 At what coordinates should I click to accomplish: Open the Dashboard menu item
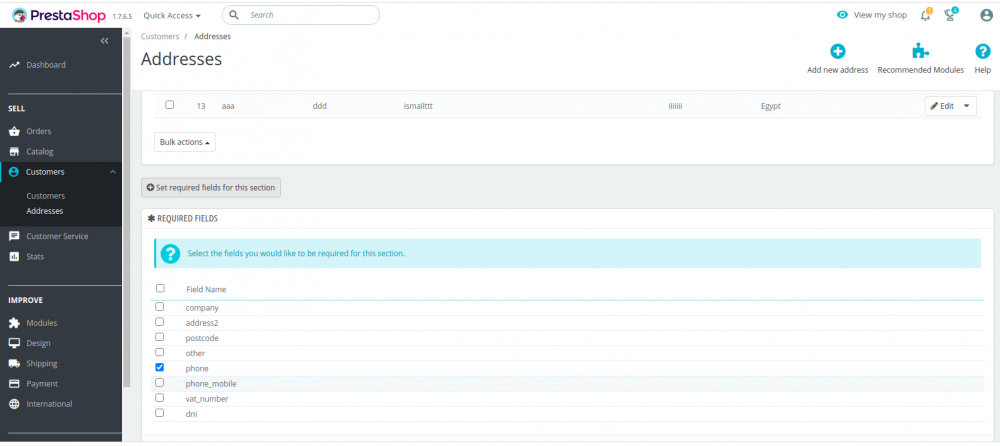pyautogui.click(x=46, y=65)
